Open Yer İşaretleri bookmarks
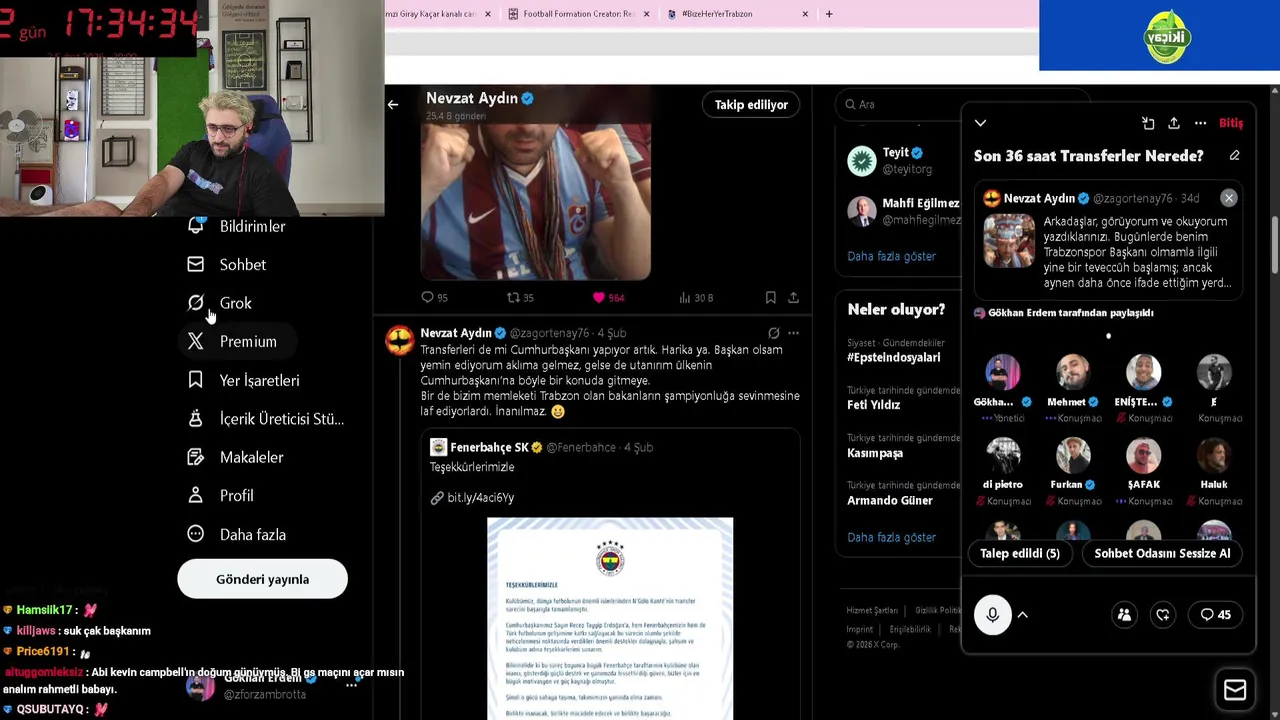Screen dimensions: 1280x720 point(244,380)
